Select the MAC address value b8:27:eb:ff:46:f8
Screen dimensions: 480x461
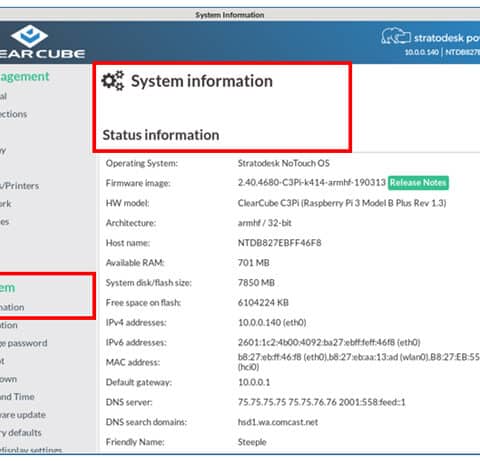click(359, 362)
